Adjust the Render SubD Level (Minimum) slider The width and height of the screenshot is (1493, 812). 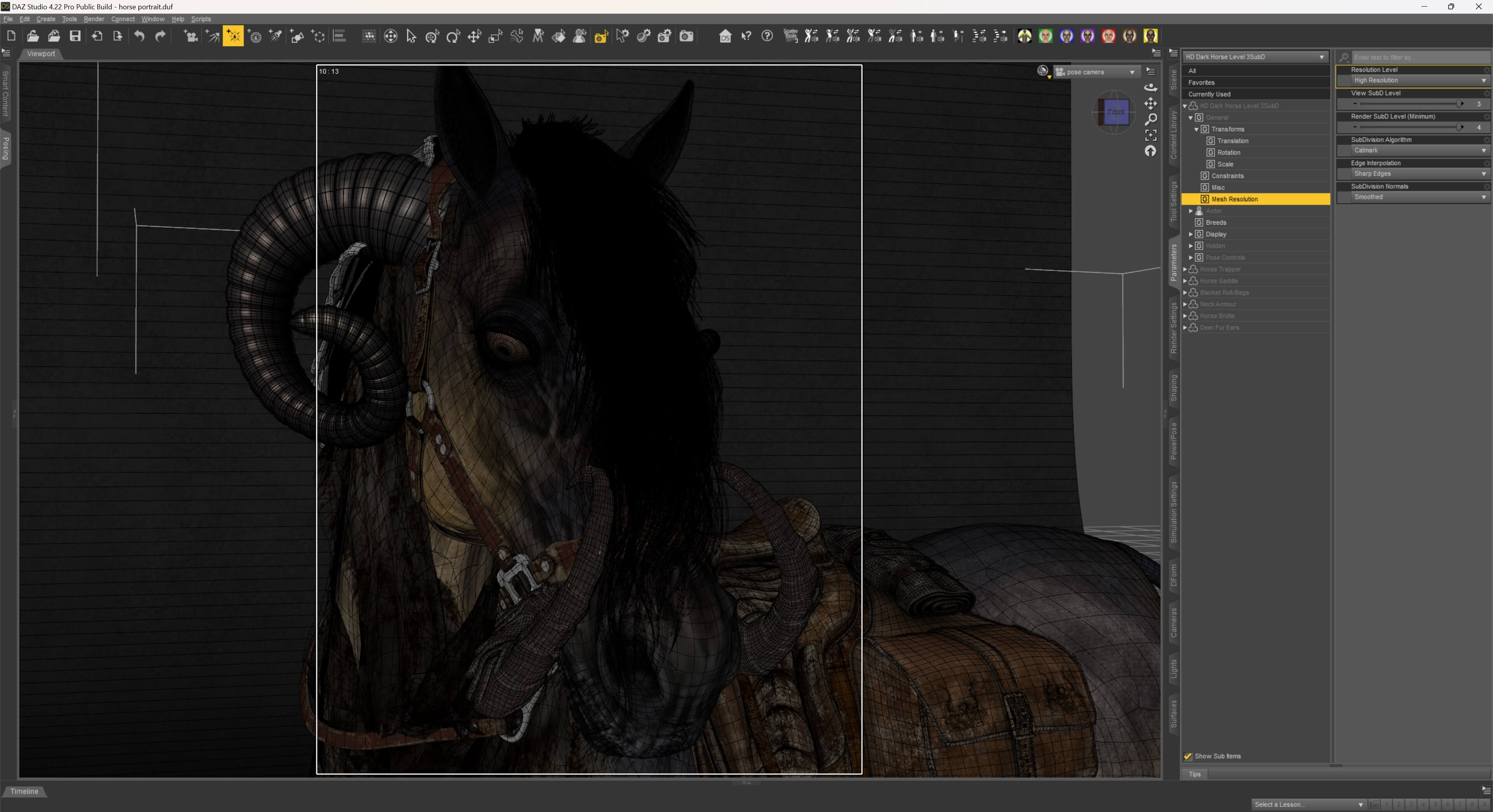point(1408,127)
